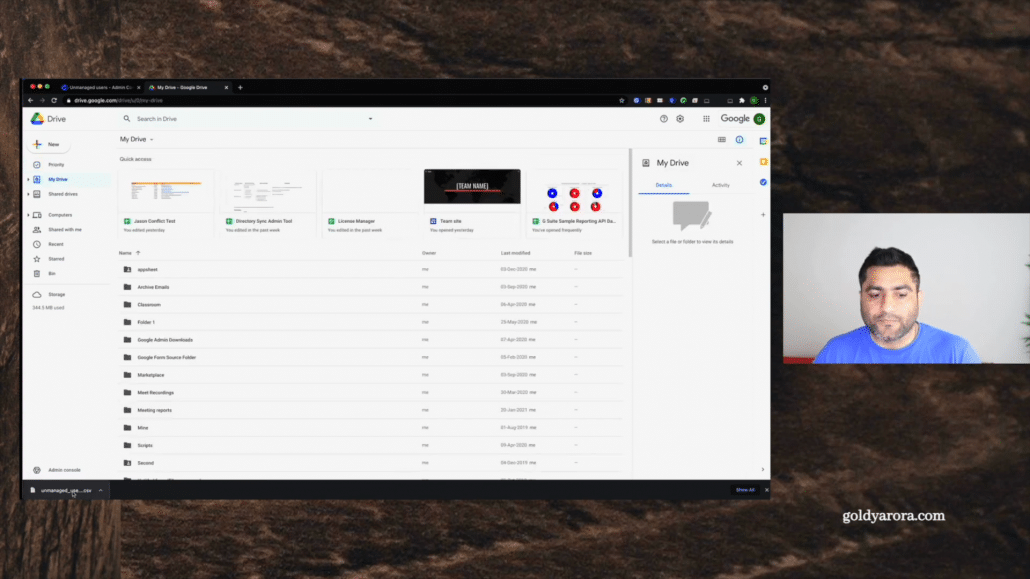Sort by the Name column header
The image size is (1030, 579).
tap(125, 253)
